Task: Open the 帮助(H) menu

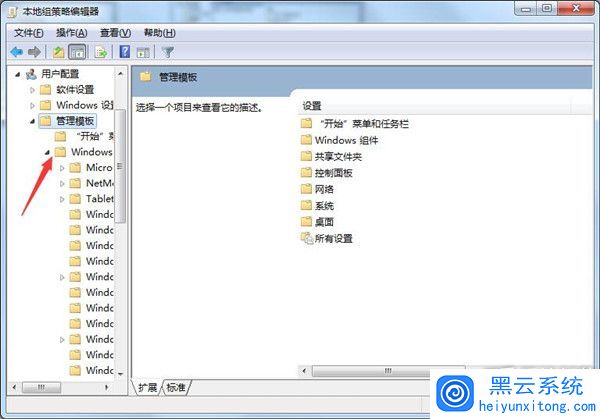Action: (160, 33)
